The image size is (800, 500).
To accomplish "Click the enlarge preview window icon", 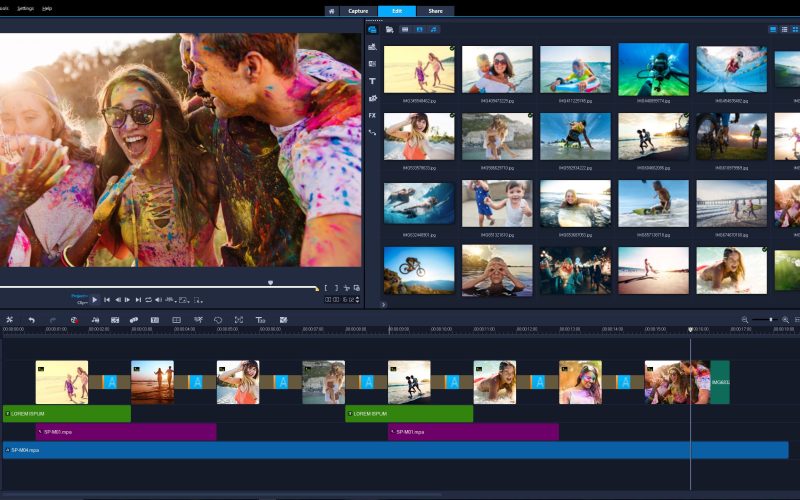I will (357, 288).
